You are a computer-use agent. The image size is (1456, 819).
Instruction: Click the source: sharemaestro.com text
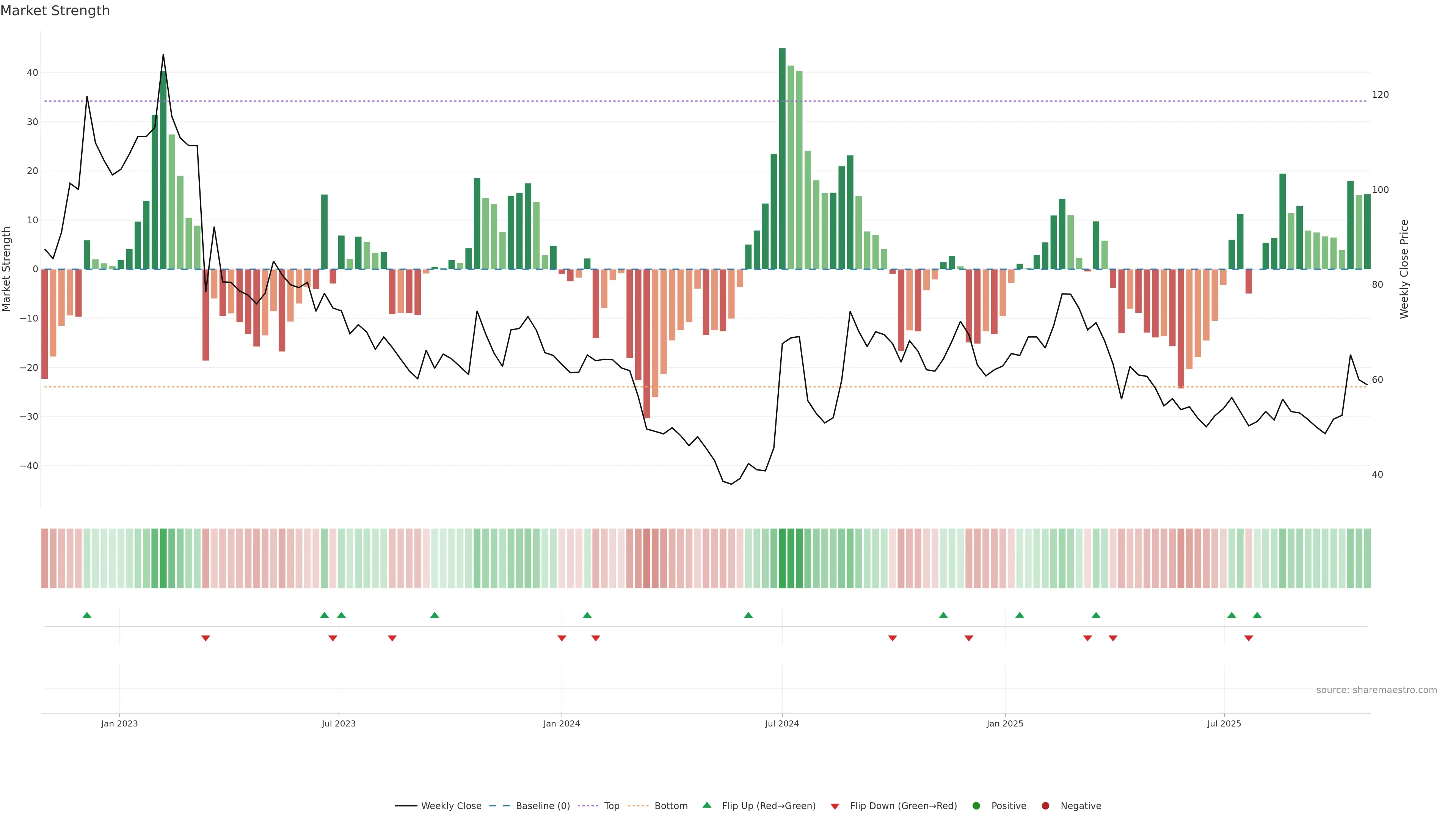click(1376, 690)
